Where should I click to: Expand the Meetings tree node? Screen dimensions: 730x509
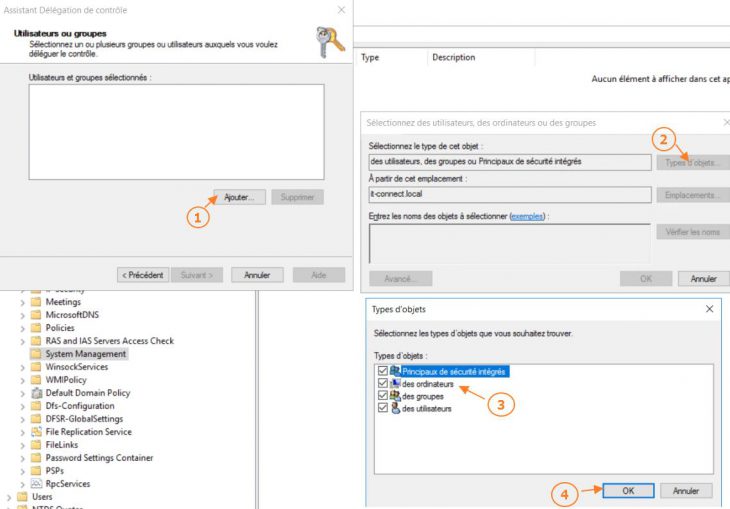point(23,302)
